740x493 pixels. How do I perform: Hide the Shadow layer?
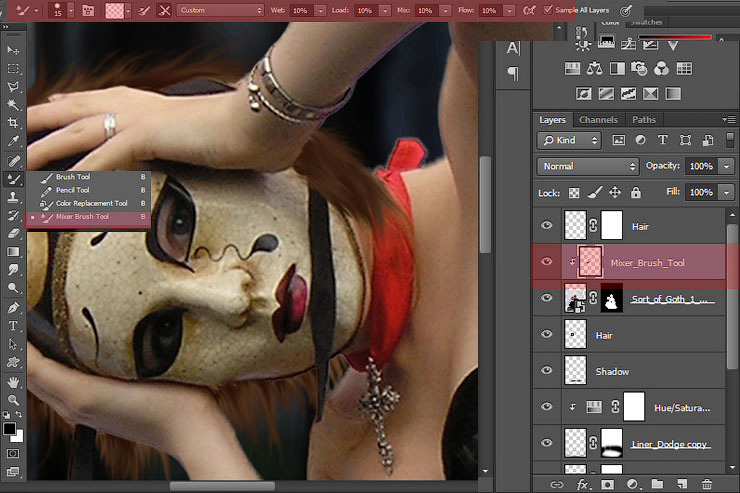[x=546, y=371]
